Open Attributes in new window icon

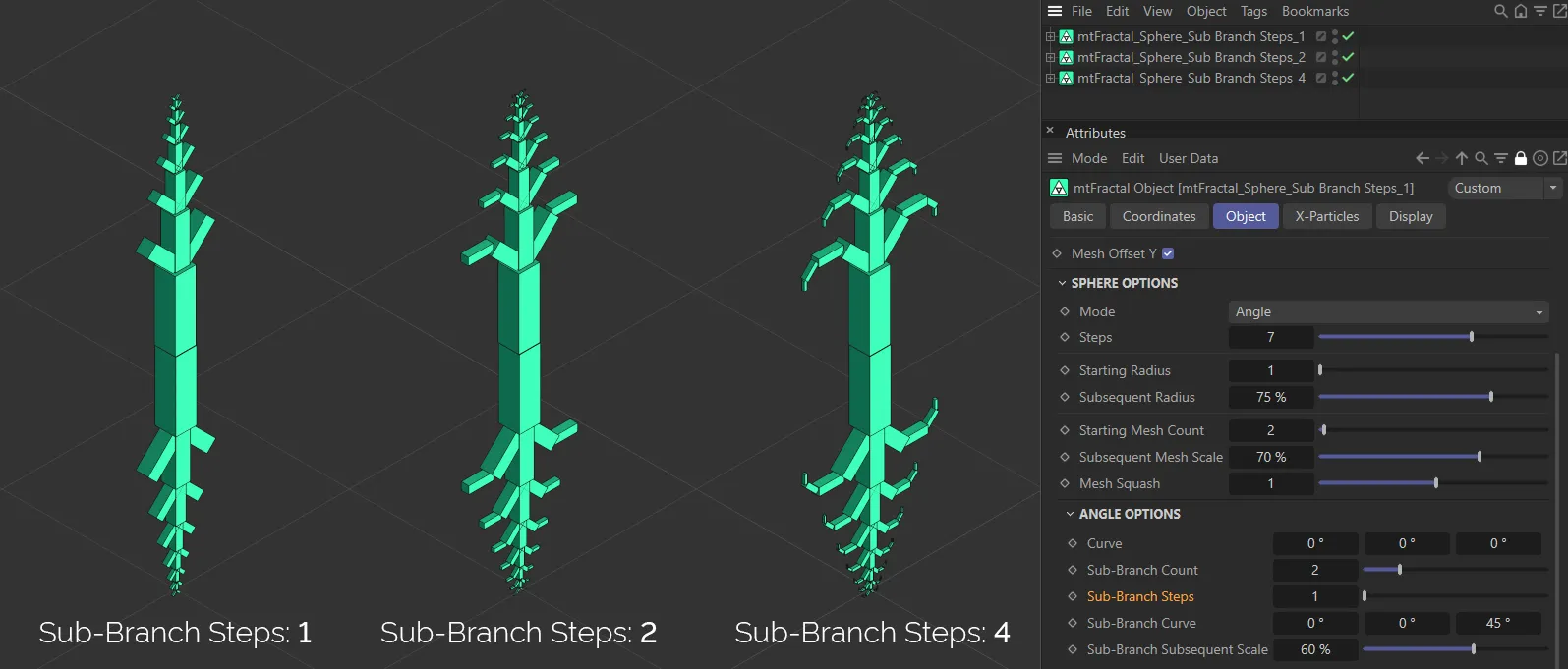tap(1559, 158)
